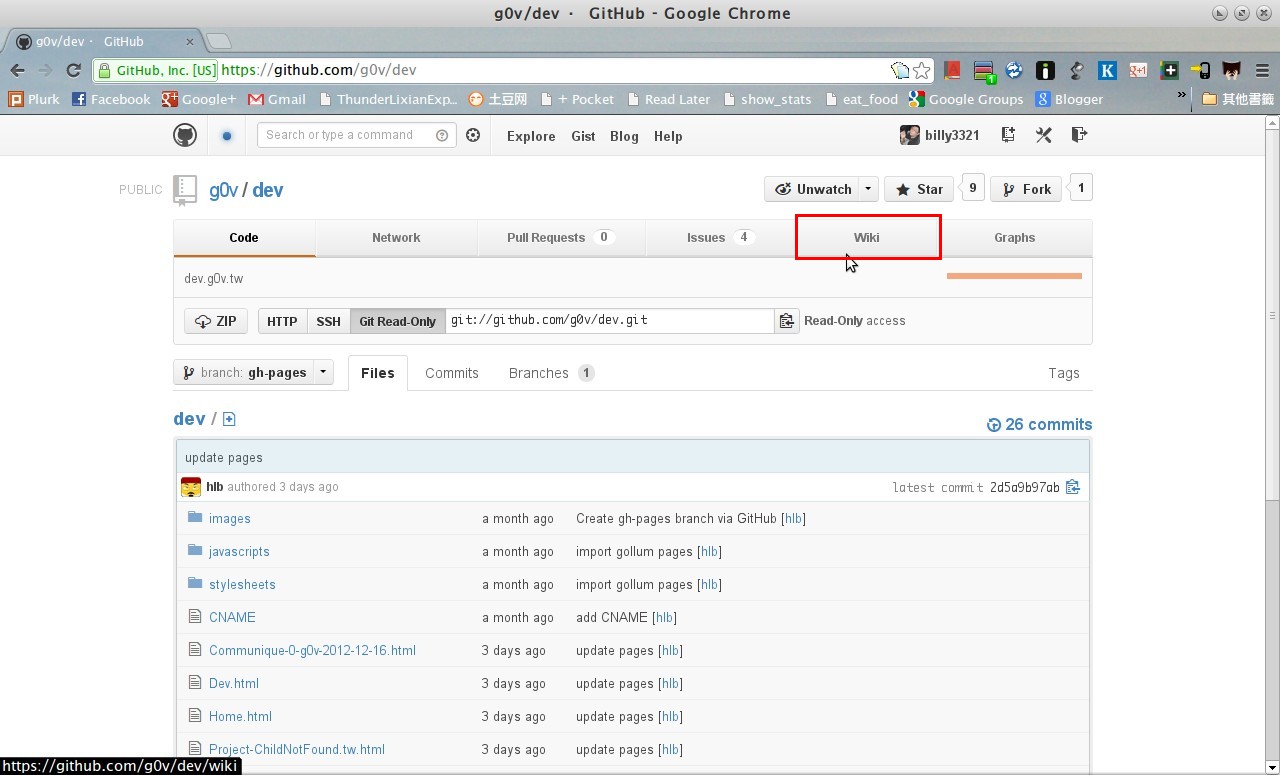Screen dimensions: 1280x775
Task: Copy the git clone URL to clipboard
Action: pyautogui.click(x=787, y=321)
